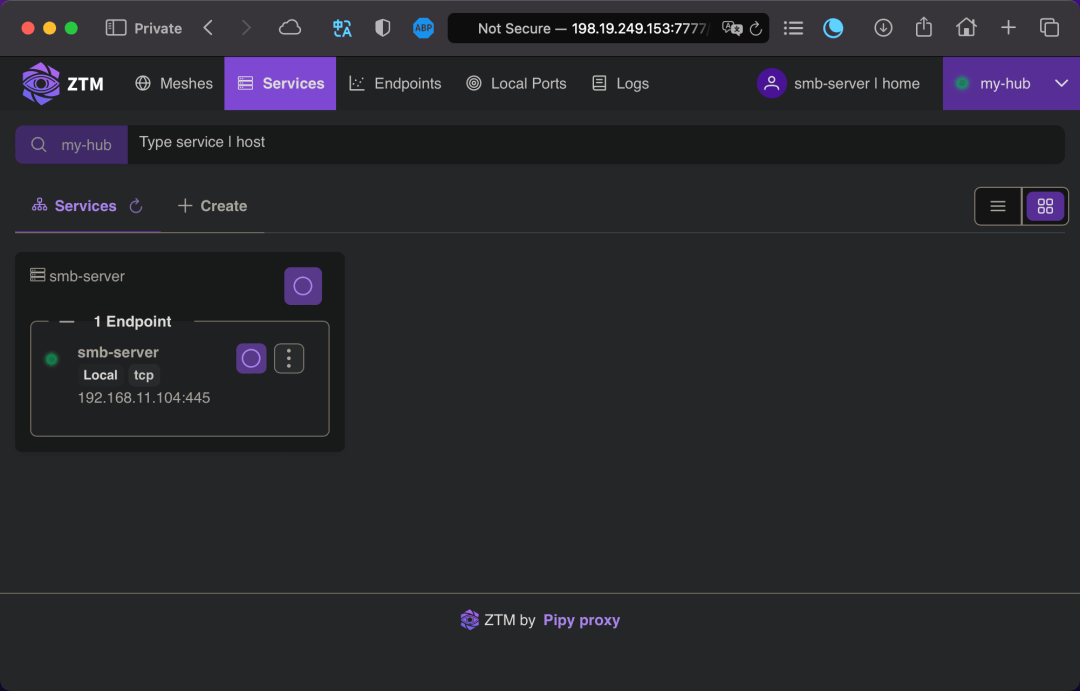Screen dimensions: 1080x691
Task: Go to the Endpoints tab
Action: (x=395, y=83)
